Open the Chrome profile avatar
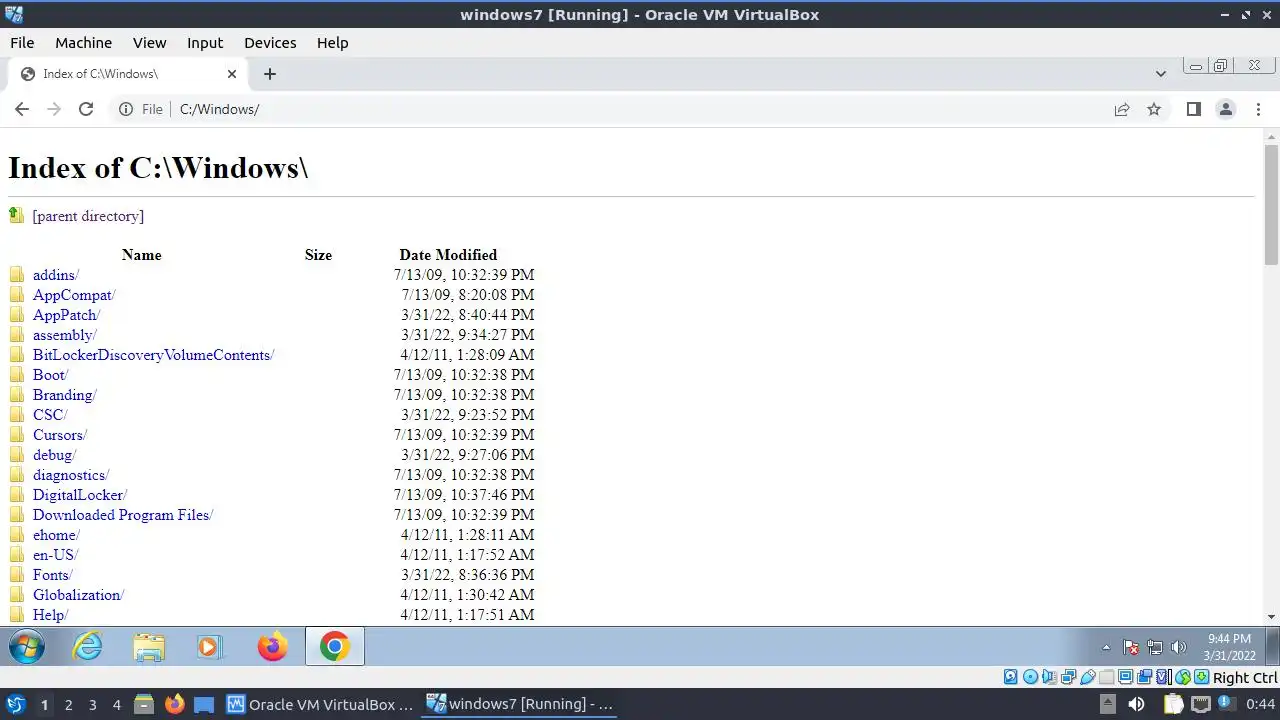 click(x=1225, y=109)
